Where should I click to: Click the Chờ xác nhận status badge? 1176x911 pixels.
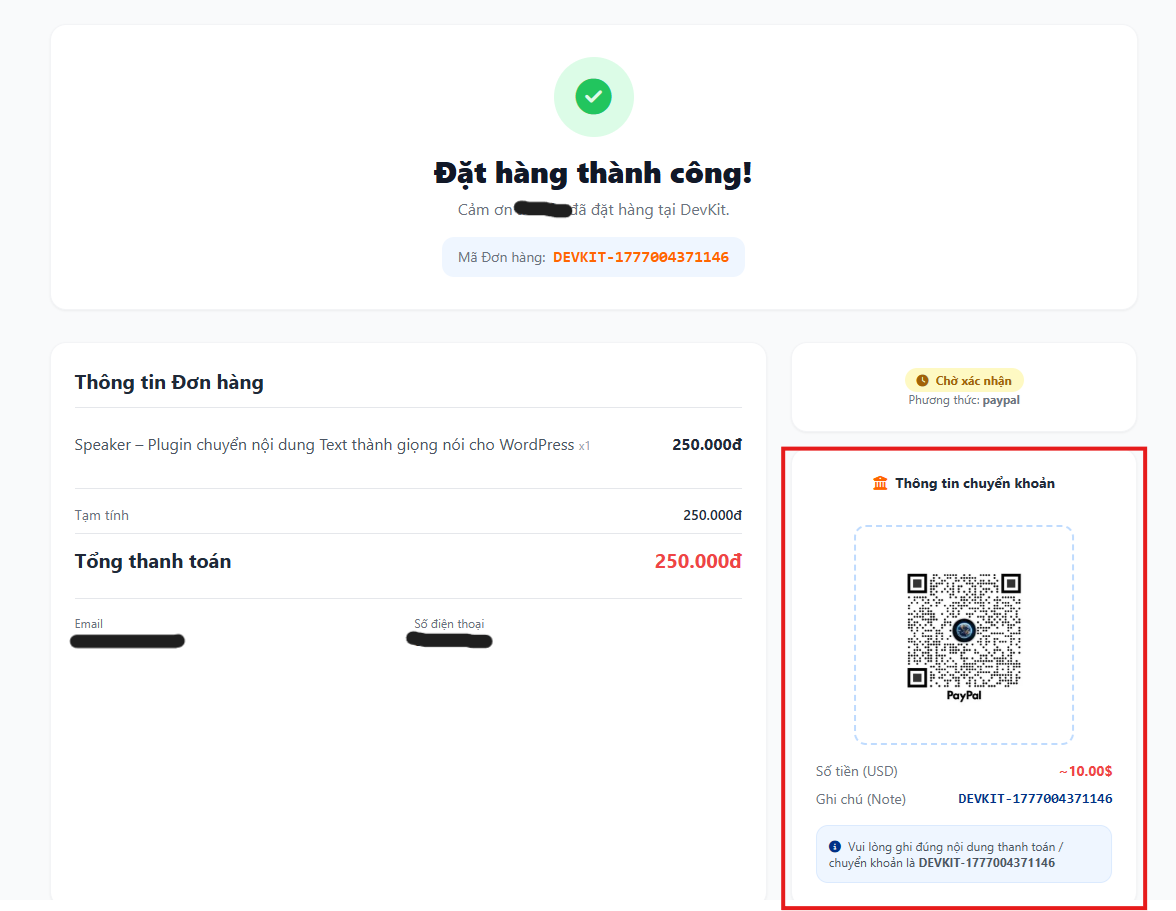click(x=963, y=380)
